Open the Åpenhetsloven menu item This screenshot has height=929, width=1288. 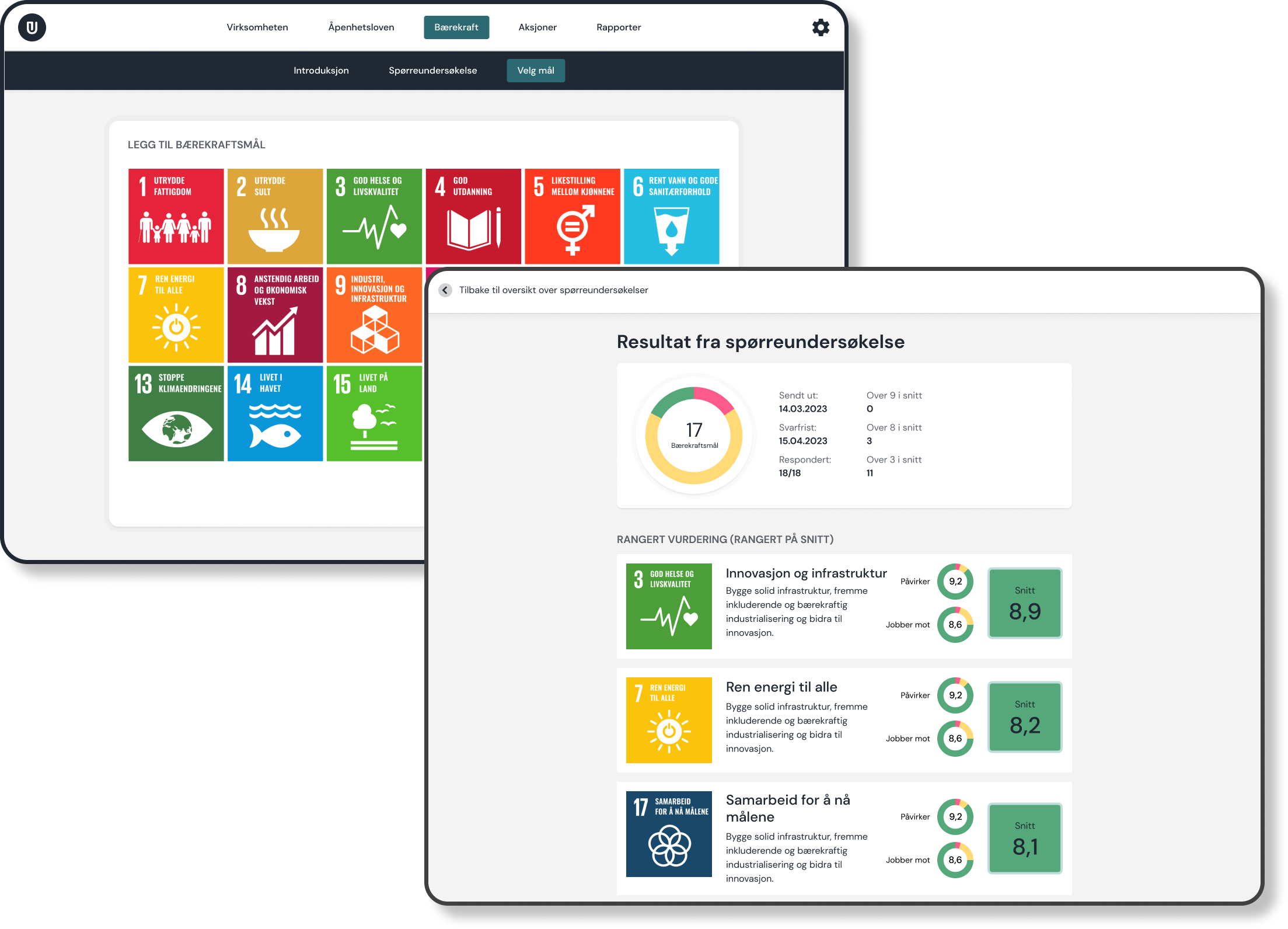pos(361,27)
